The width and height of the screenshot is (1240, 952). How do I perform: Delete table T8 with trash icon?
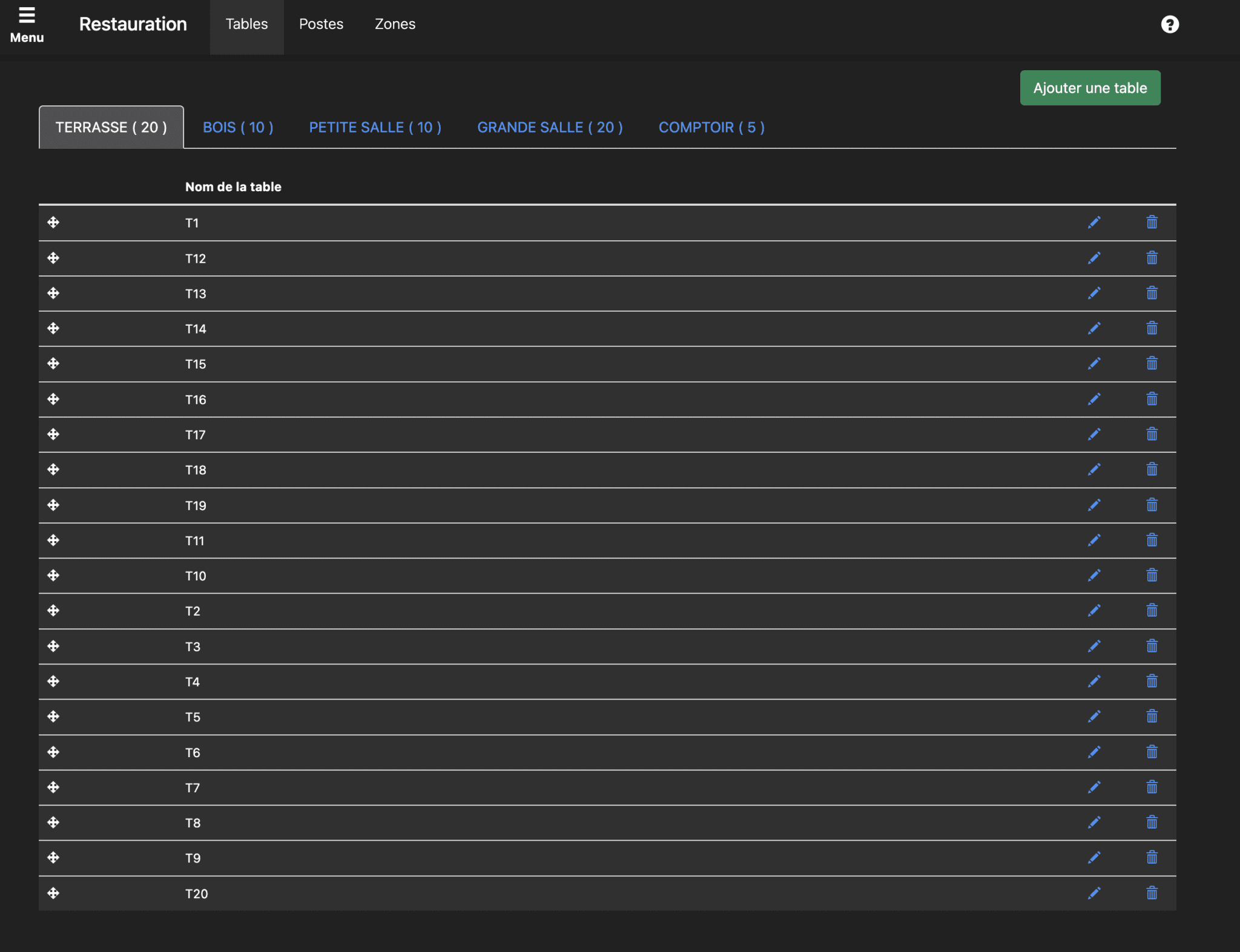point(1152,822)
